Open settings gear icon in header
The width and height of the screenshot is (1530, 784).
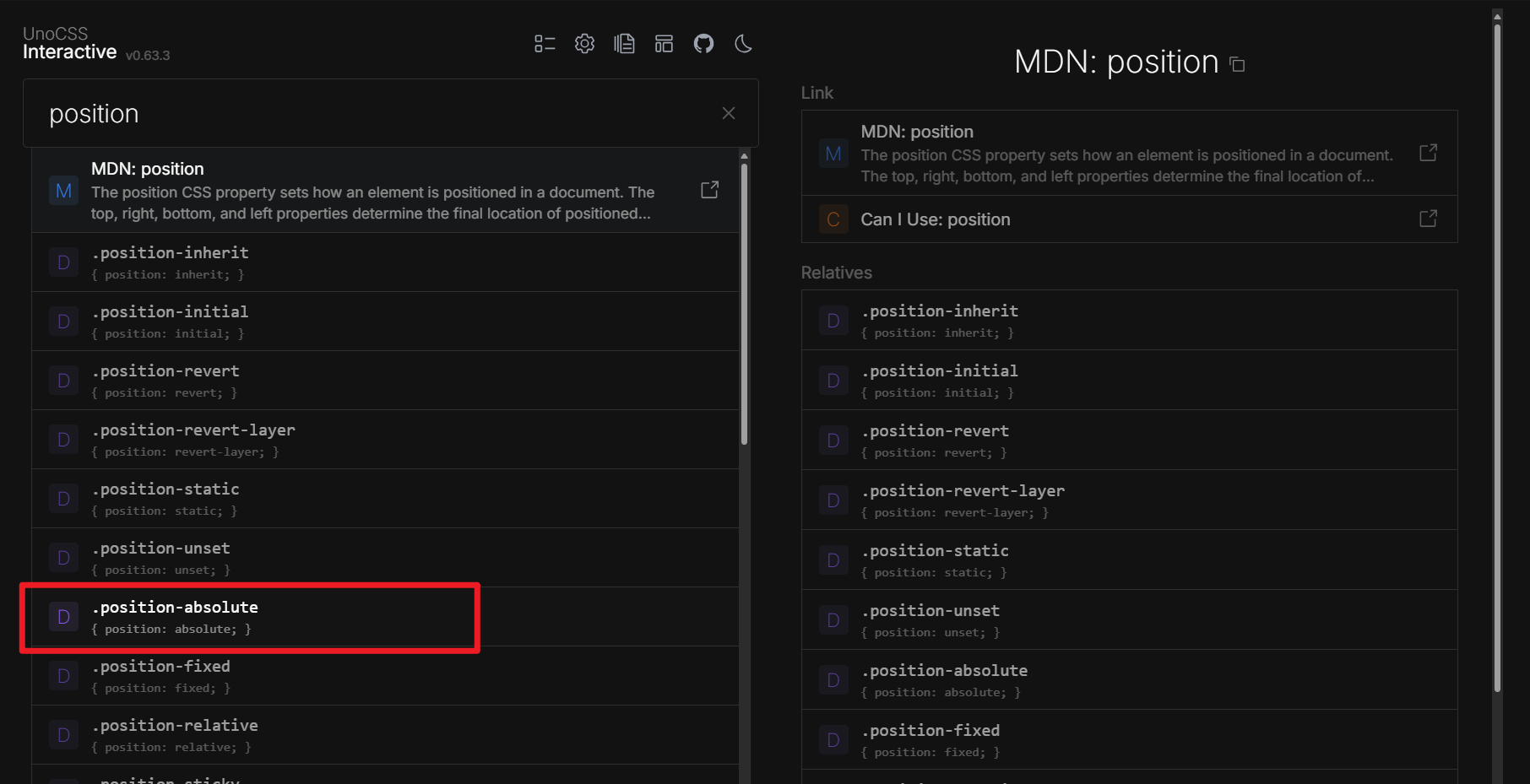(584, 44)
